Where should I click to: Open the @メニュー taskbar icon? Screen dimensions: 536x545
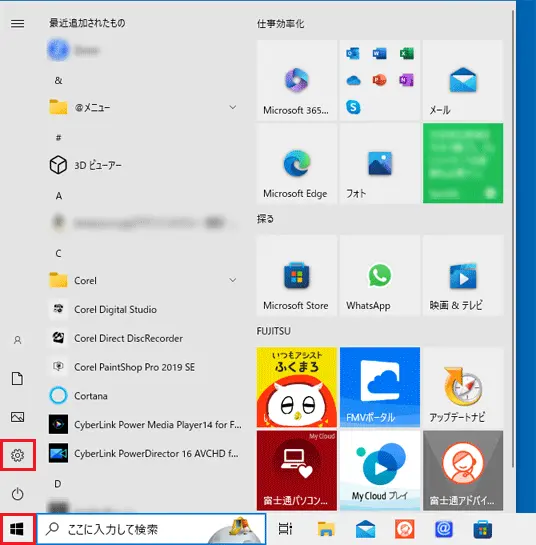pos(444,529)
